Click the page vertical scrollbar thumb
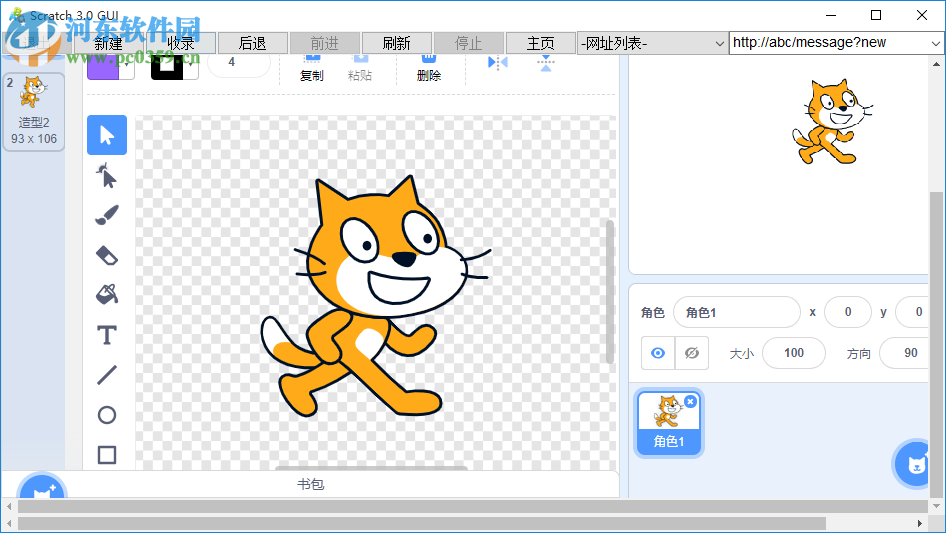Screen dimensions: 946x533 (936, 344)
